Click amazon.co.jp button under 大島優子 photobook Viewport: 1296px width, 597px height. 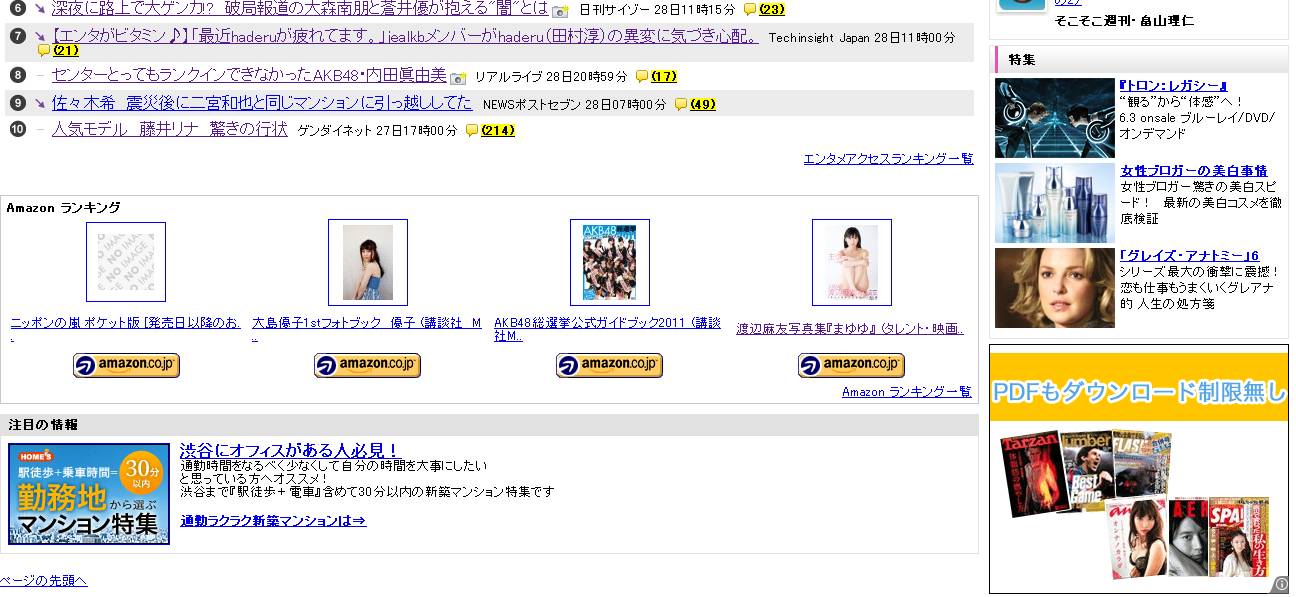click(x=367, y=366)
